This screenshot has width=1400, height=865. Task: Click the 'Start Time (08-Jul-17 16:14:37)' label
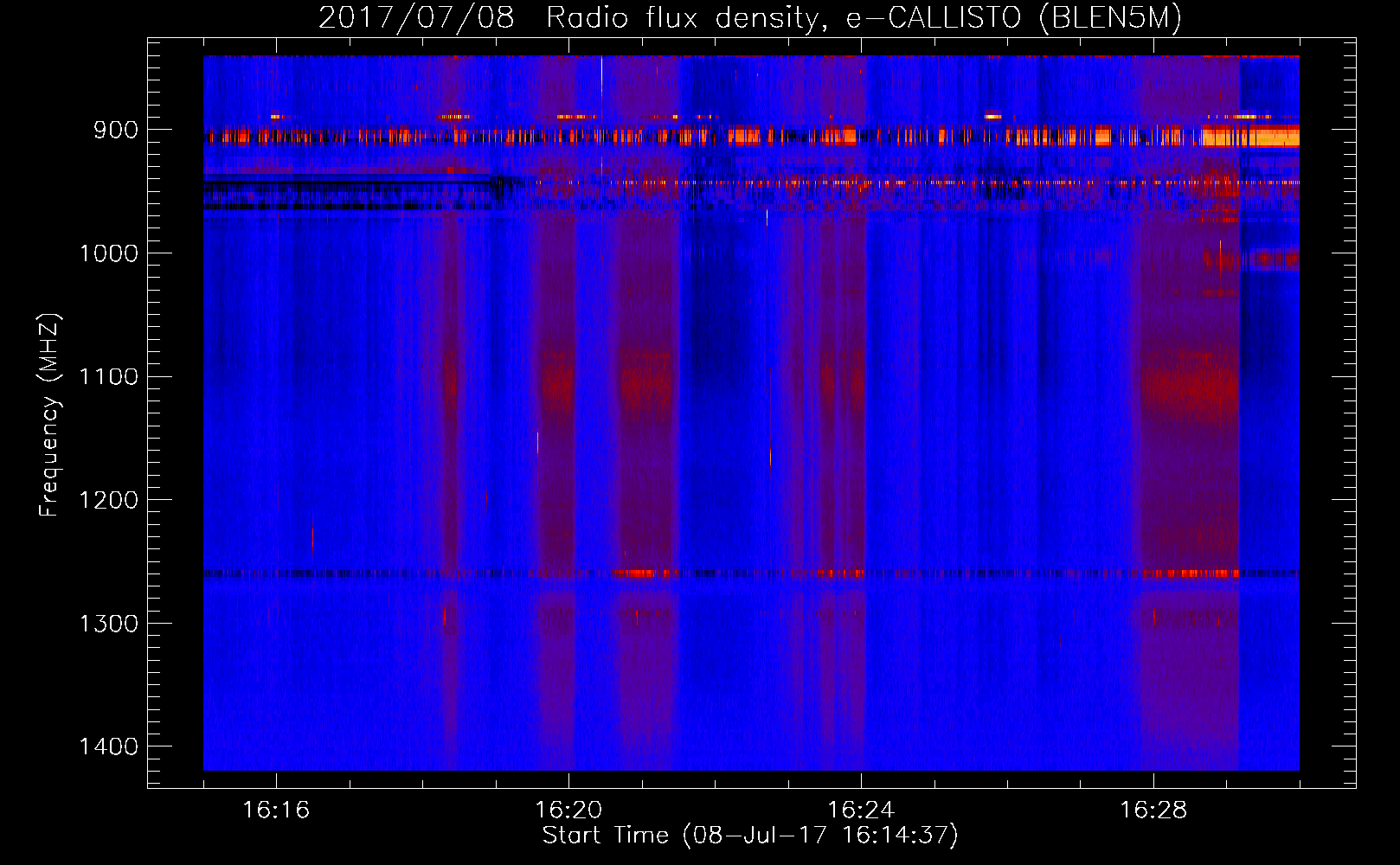click(x=750, y=836)
